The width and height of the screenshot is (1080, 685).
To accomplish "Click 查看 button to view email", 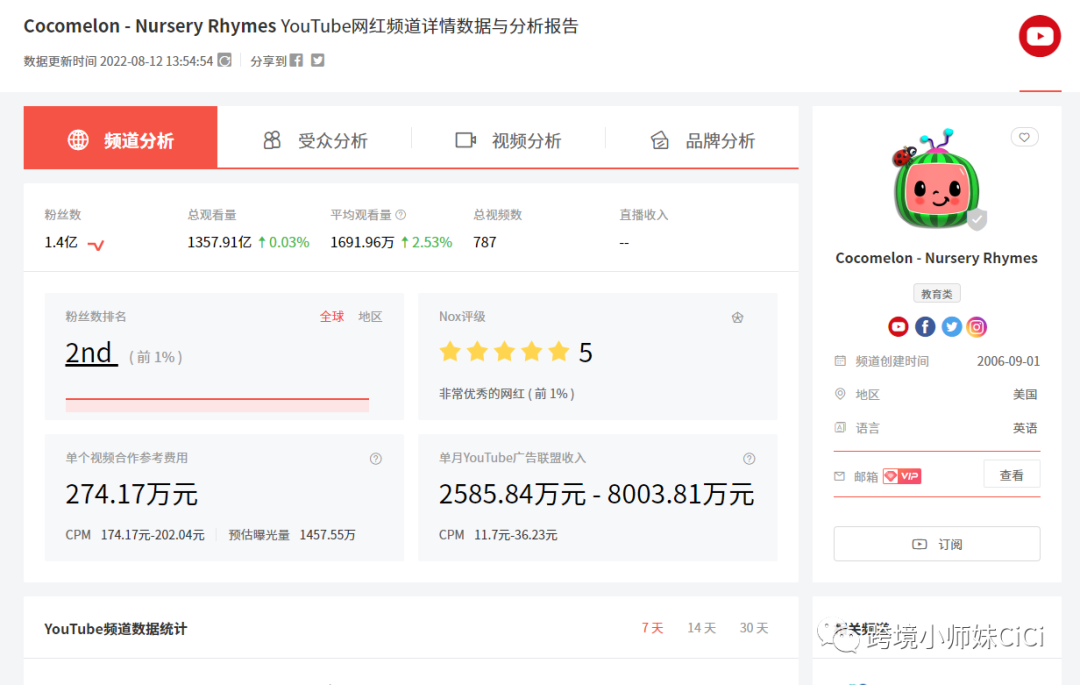I will point(1011,476).
